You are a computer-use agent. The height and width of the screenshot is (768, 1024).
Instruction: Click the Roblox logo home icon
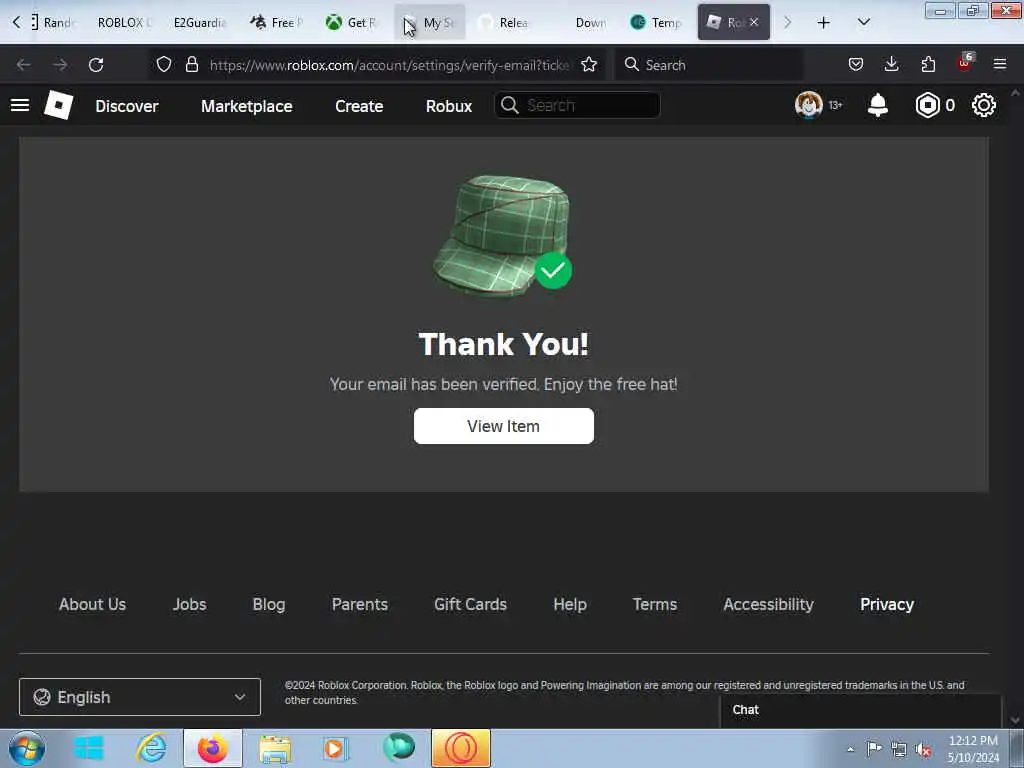(x=58, y=105)
